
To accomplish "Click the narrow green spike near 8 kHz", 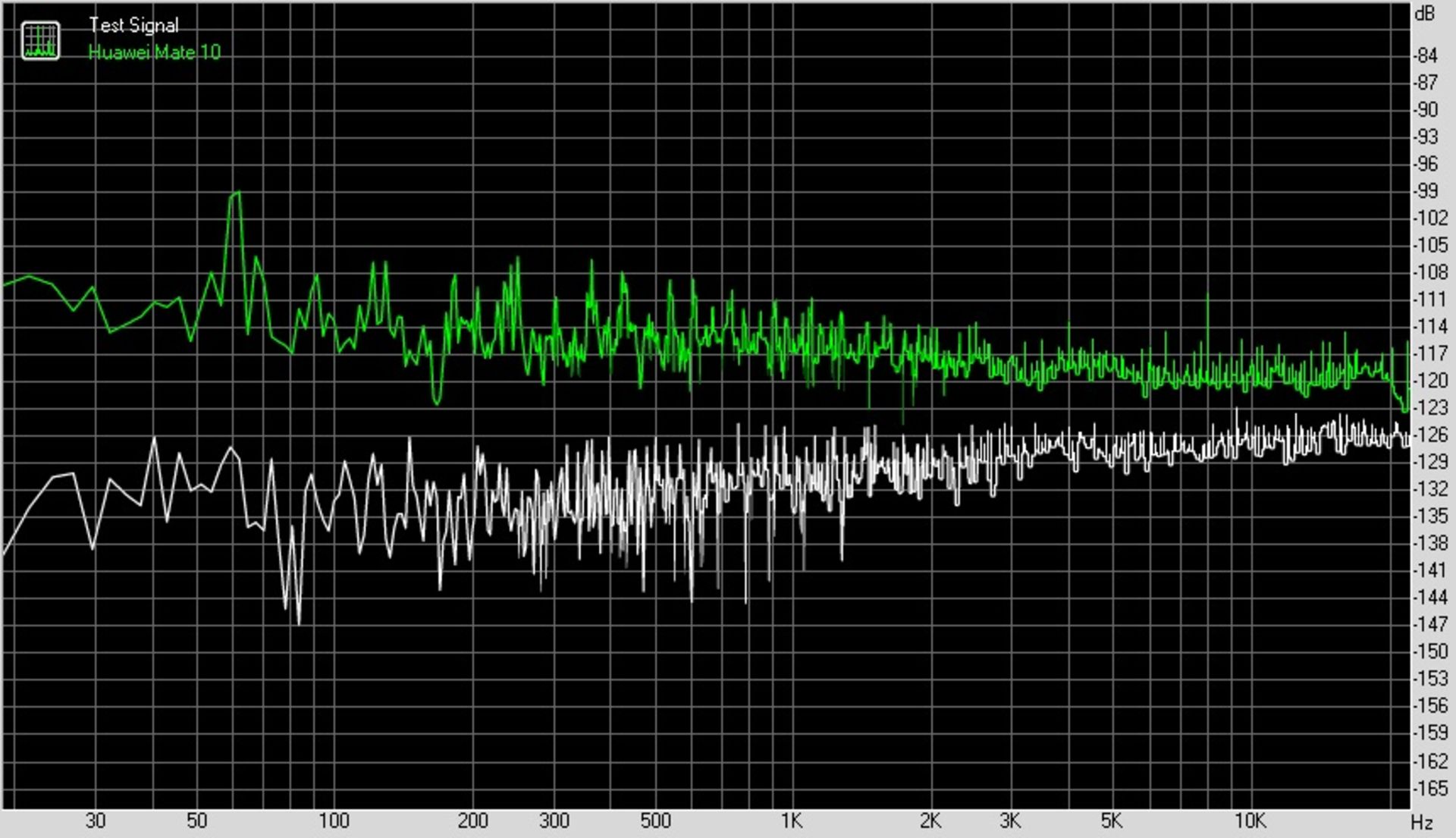I will tap(1207, 296).
